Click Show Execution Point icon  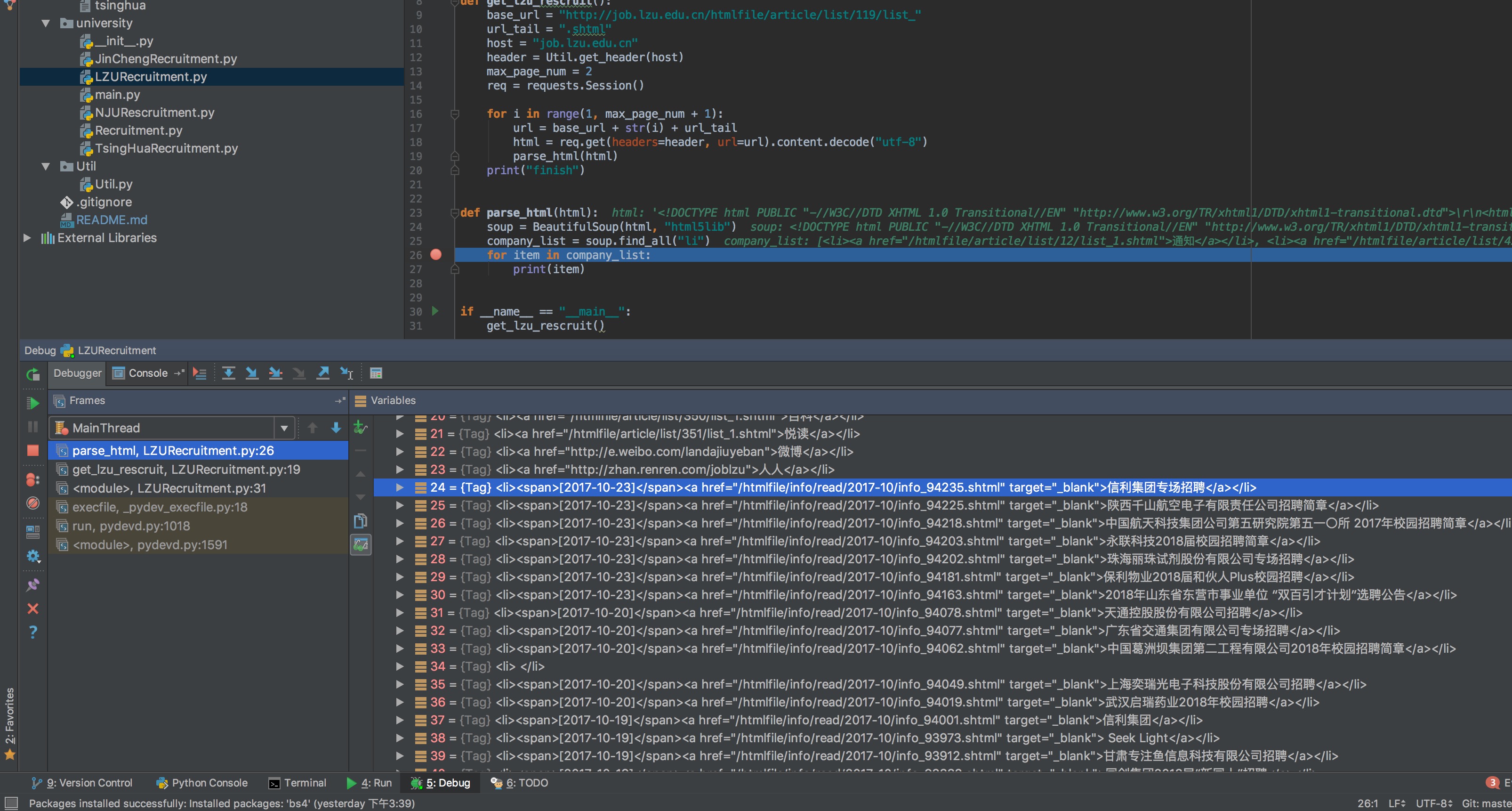pos(200,373)
